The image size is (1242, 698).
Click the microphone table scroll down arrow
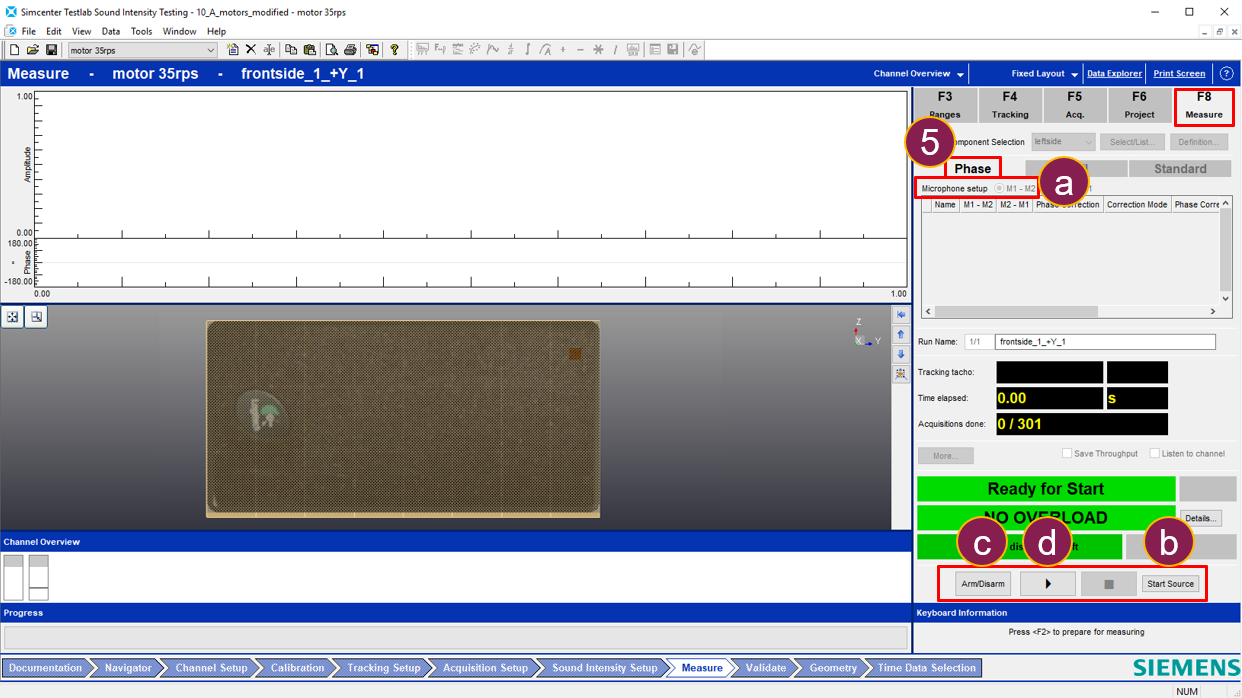pyautogui.click(x=1226, y=298)
